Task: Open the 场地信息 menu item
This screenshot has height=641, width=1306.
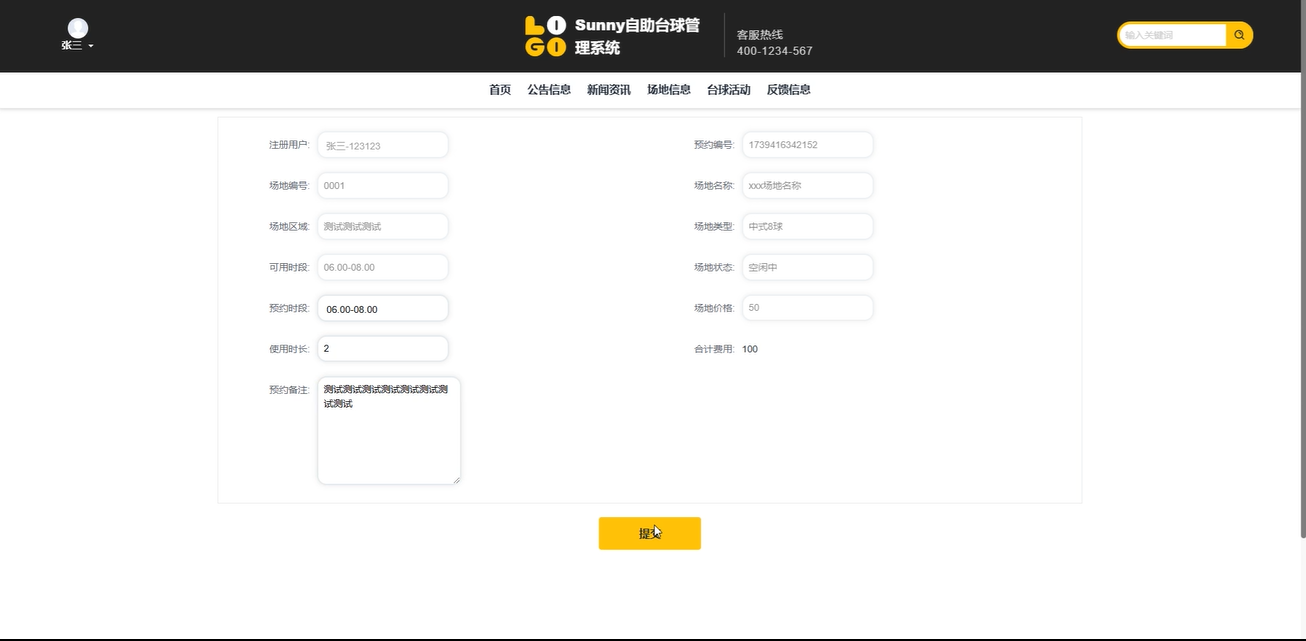Action: [x=669, y=90]
